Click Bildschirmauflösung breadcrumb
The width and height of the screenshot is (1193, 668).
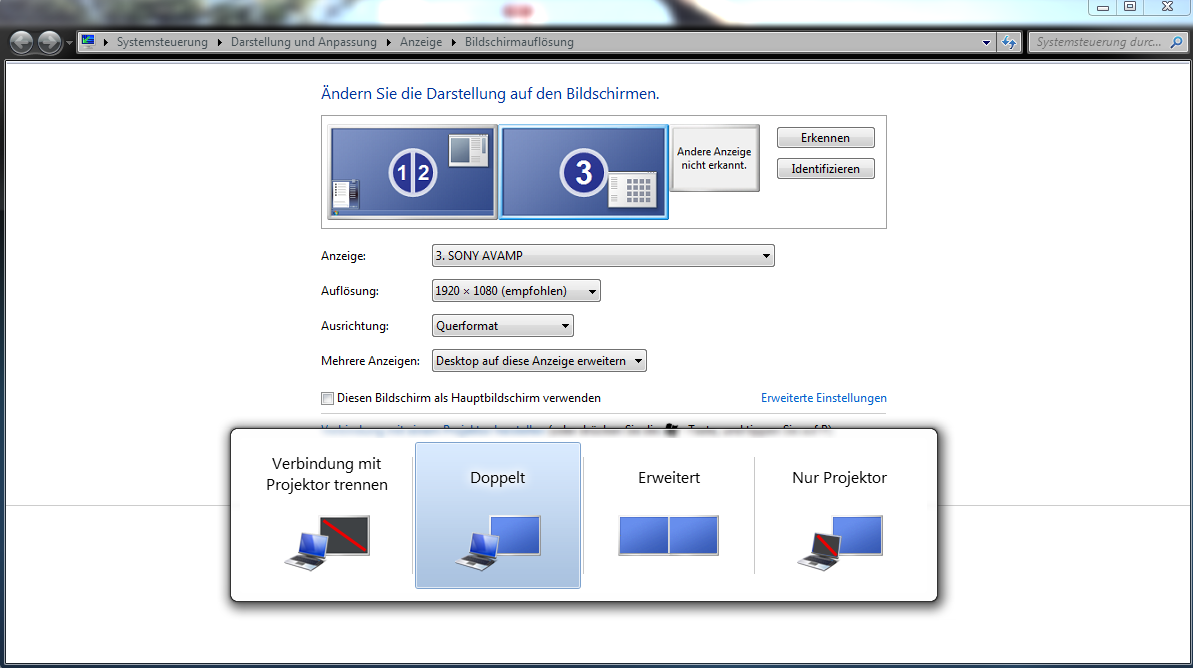[x=519, y=42]
